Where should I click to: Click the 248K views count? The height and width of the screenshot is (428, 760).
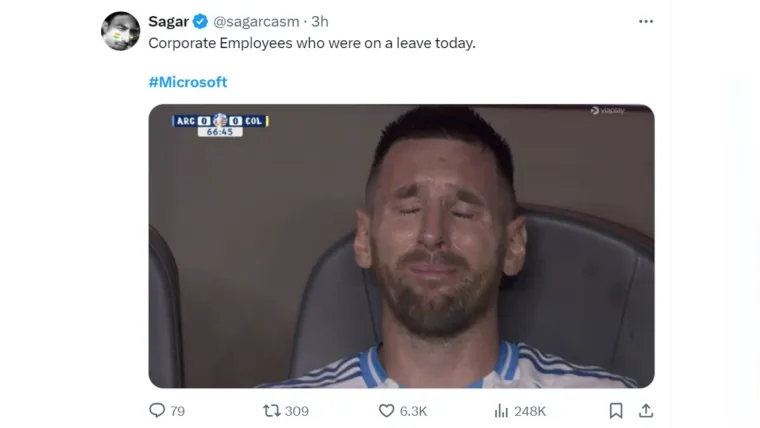530,410
